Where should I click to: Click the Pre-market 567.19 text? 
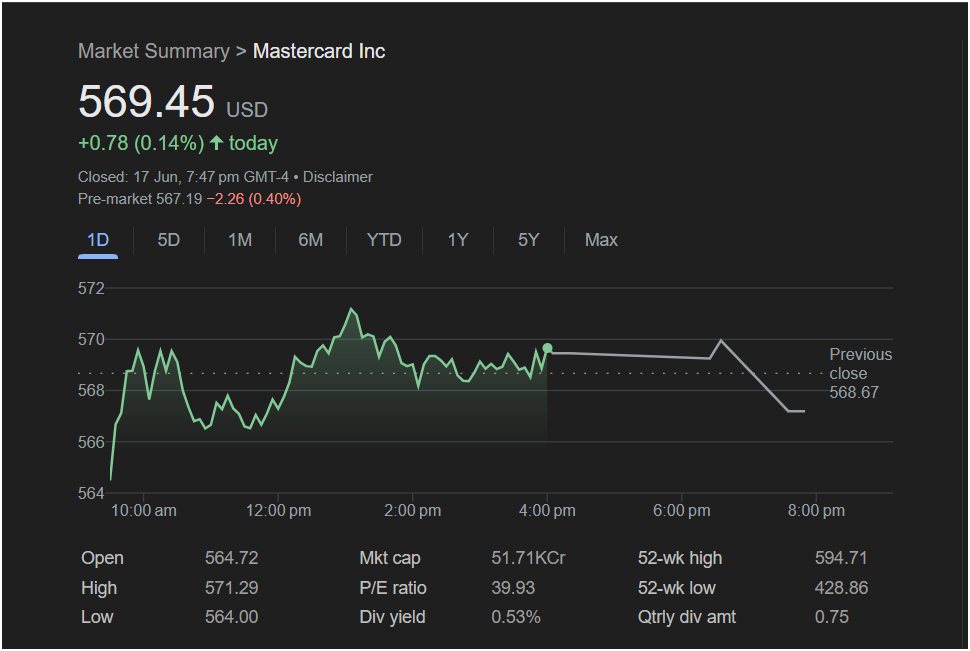click(140, 199)
